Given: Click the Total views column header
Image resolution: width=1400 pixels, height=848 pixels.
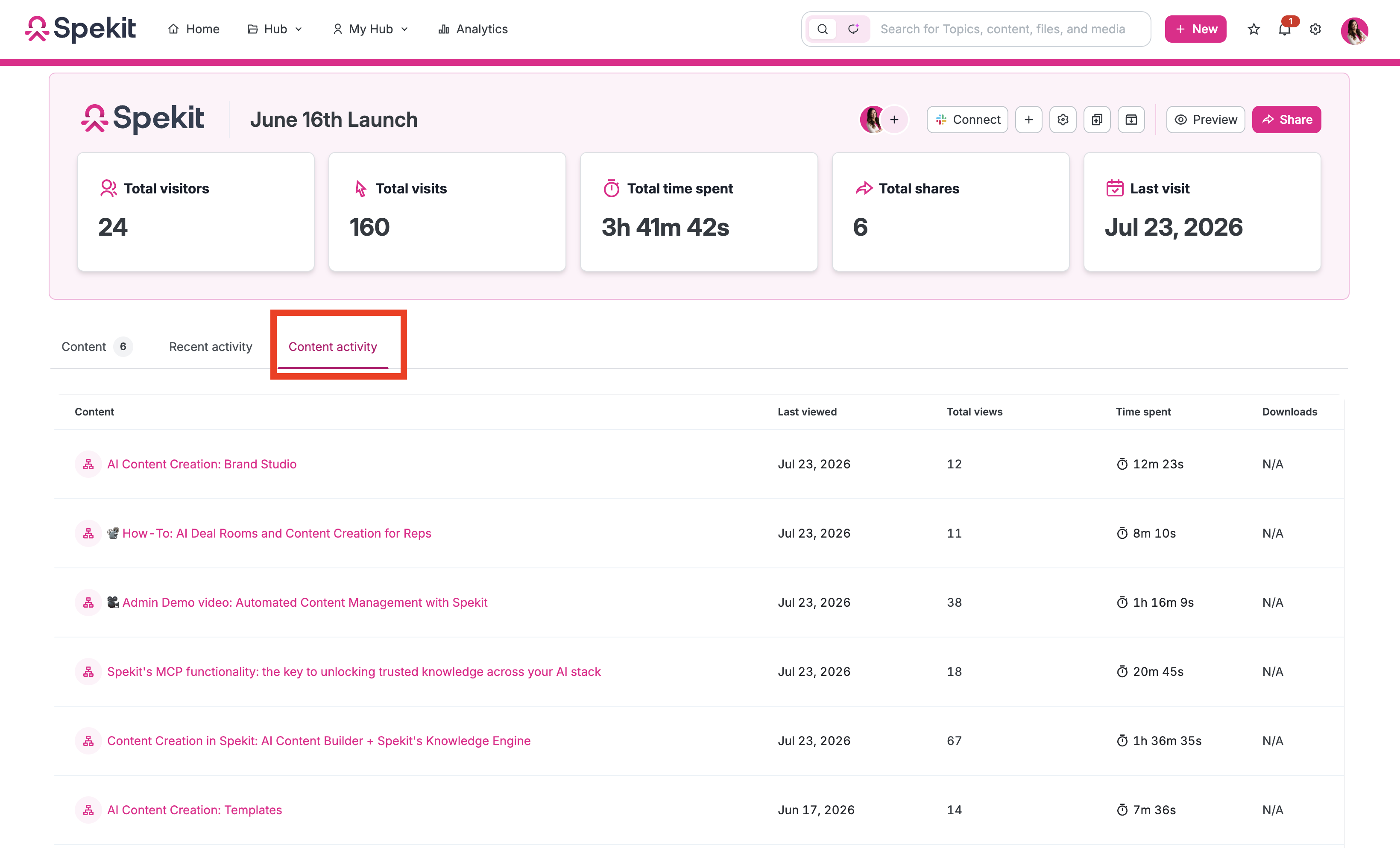Looking at the screenshot, I should [x=975, y=412].
